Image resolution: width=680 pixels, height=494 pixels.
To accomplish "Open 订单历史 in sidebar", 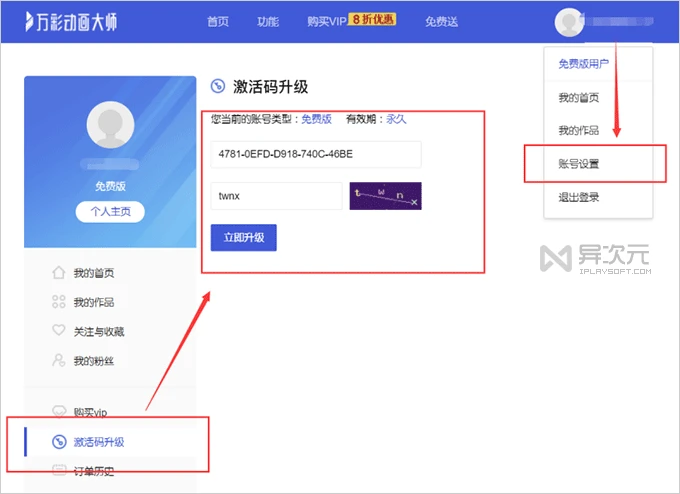I will tap(94, 471).
